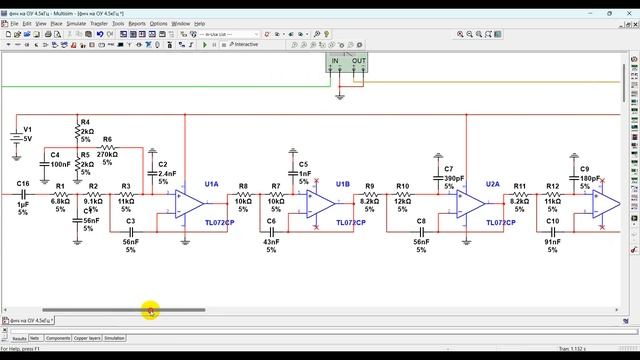Select resistor R10 12kΩ

tap(403, 195)
